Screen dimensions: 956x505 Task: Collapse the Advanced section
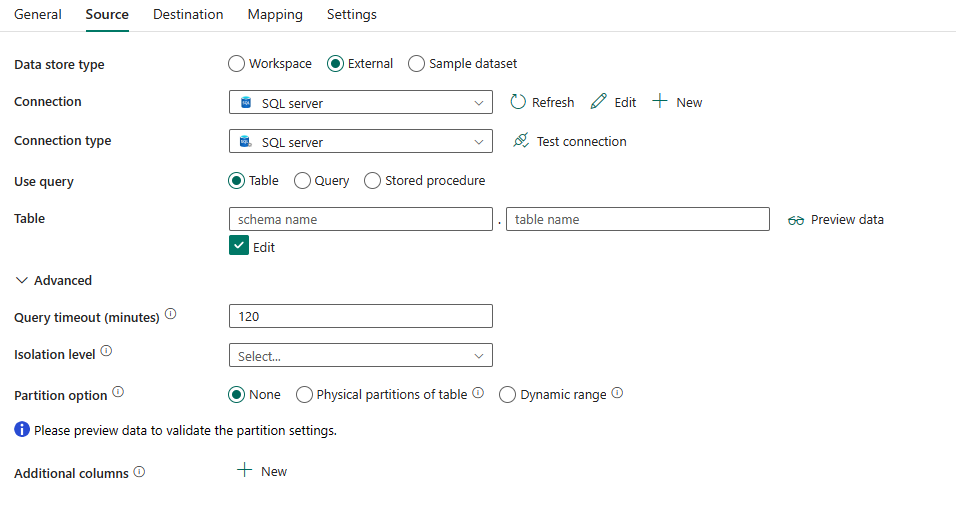point(22,281)
